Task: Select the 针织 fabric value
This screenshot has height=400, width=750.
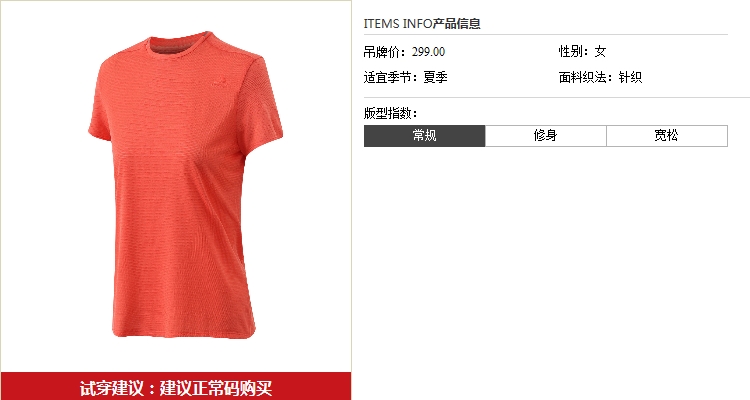Action: [x=630, y=77]
